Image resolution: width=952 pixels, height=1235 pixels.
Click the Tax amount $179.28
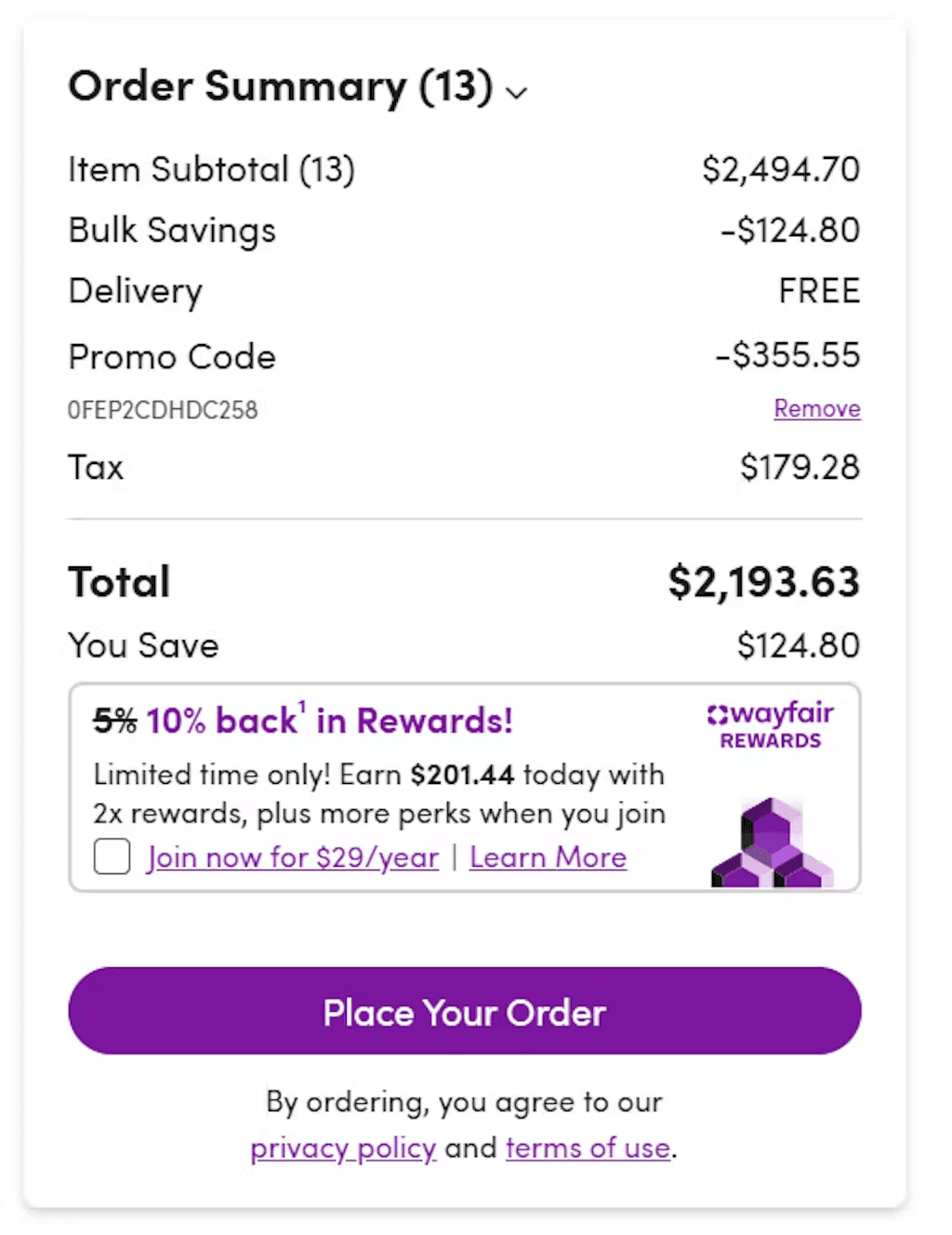[800, 467]
